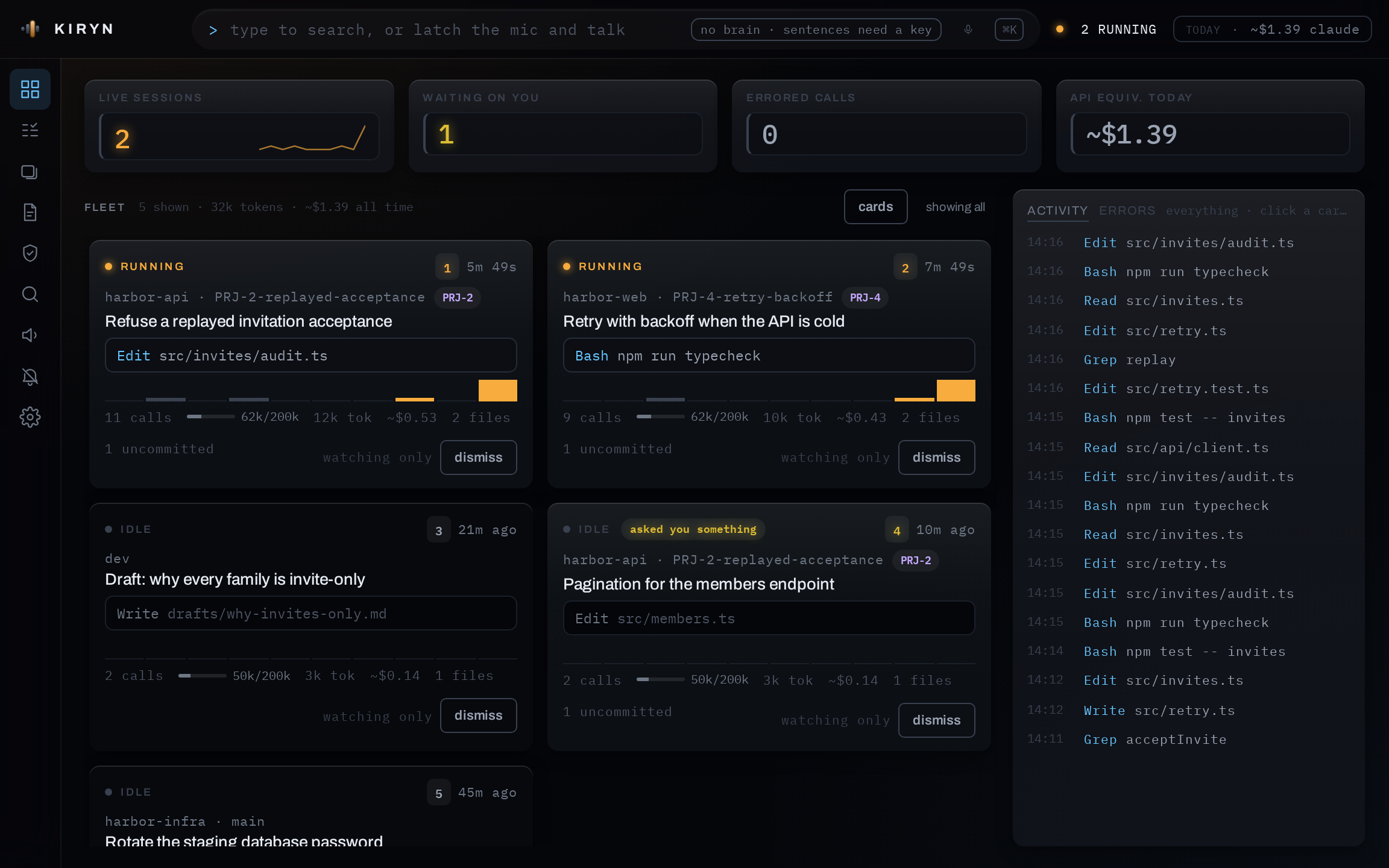This screenshot has height=868, width=1389.
Task: Dismiss the Pagination for the members endpoint card
Action: click(x=937, y=720)
